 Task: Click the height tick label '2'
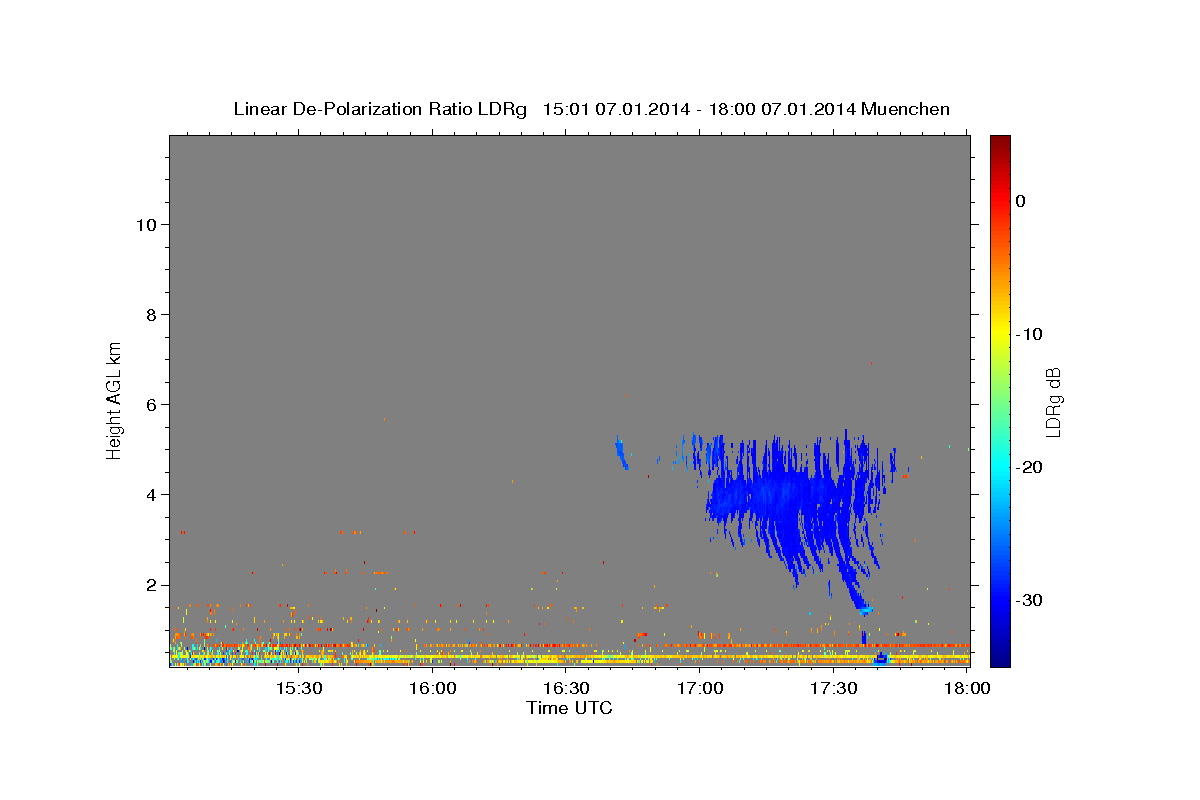[x=149, y=585]
